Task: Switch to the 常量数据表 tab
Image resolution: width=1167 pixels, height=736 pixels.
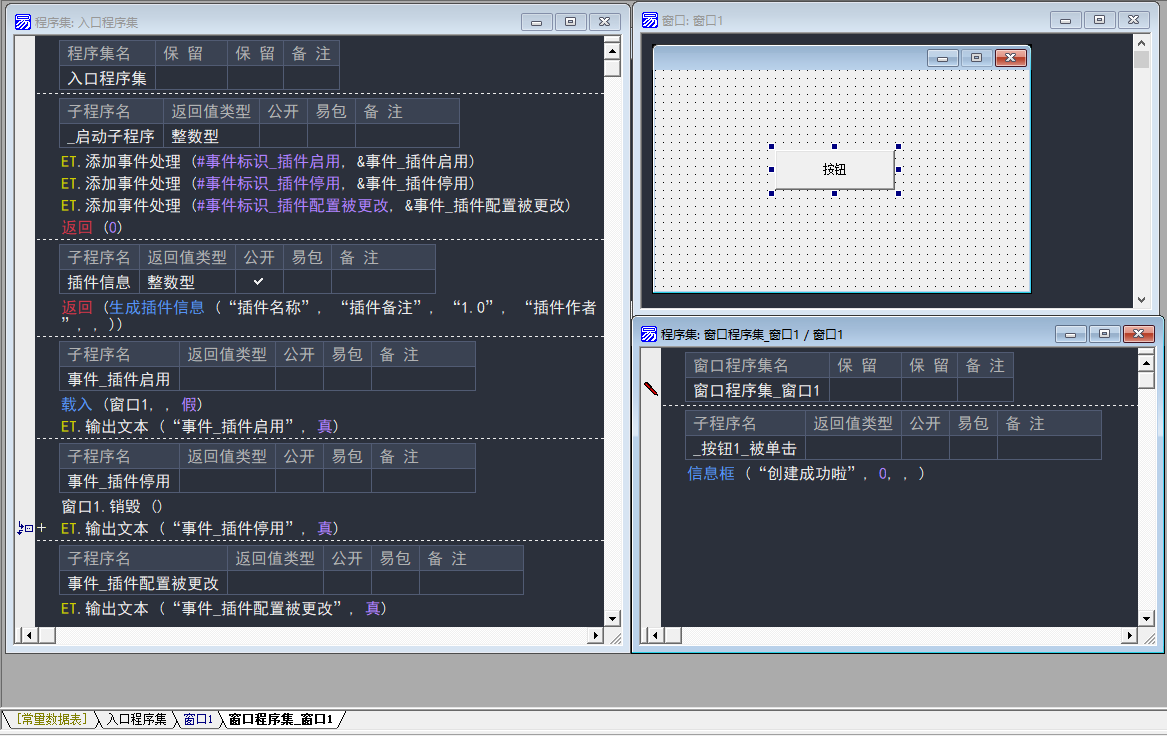Action: tap(51, 719)
